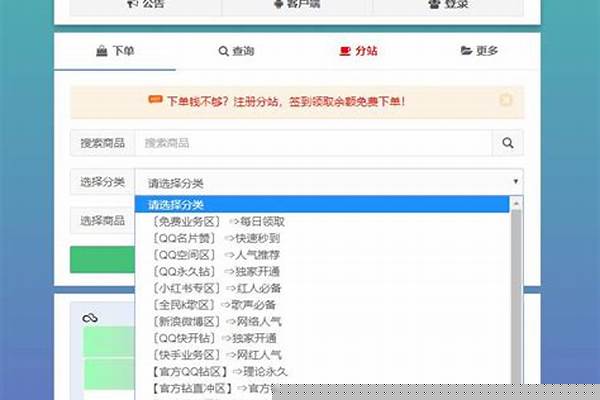Choose 官方QQ钻区 理论永久 option
Viewport: 600px width, 400px height.
(322, 371)
